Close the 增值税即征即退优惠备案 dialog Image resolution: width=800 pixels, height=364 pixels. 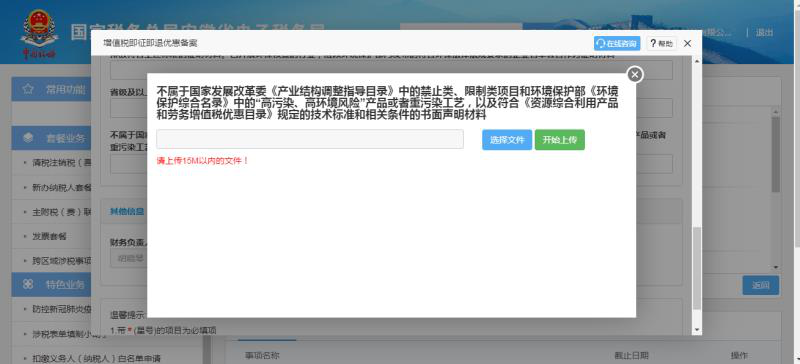pos(687,43)
